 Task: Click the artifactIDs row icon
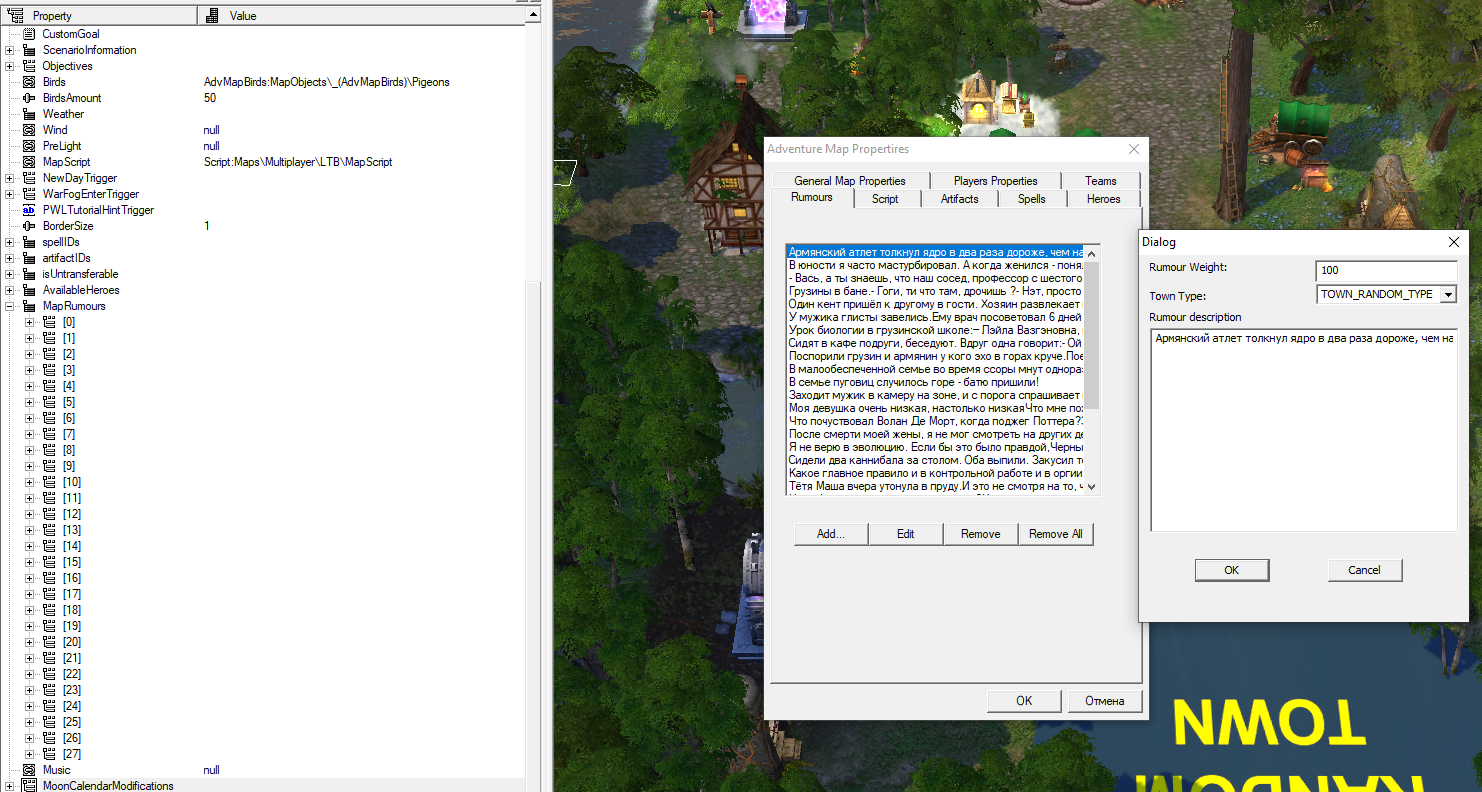coord(29,258)
